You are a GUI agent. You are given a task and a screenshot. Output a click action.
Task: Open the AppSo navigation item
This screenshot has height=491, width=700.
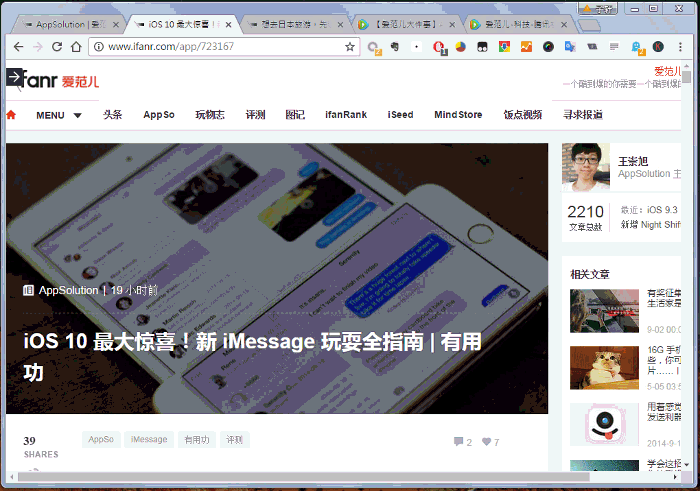[x=158, y=115]
